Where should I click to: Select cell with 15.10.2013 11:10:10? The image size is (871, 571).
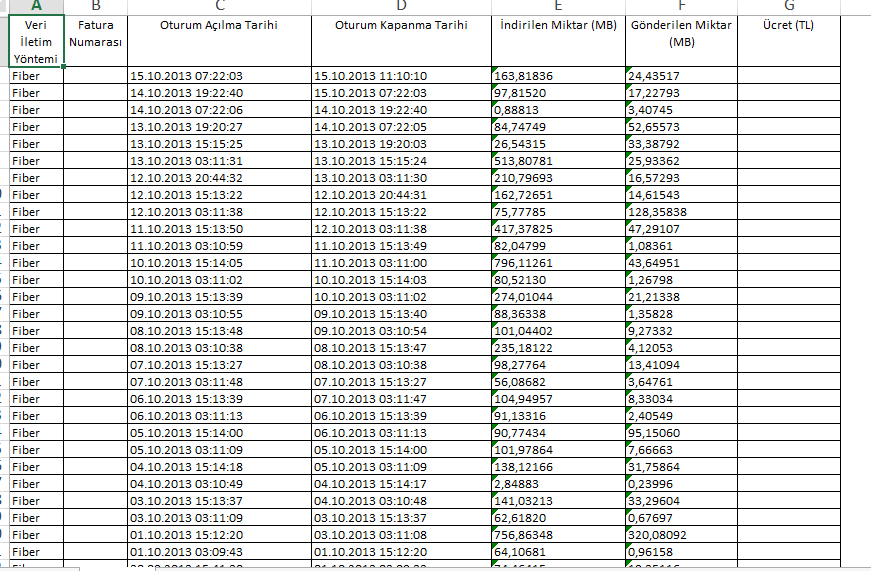(401, 76)
